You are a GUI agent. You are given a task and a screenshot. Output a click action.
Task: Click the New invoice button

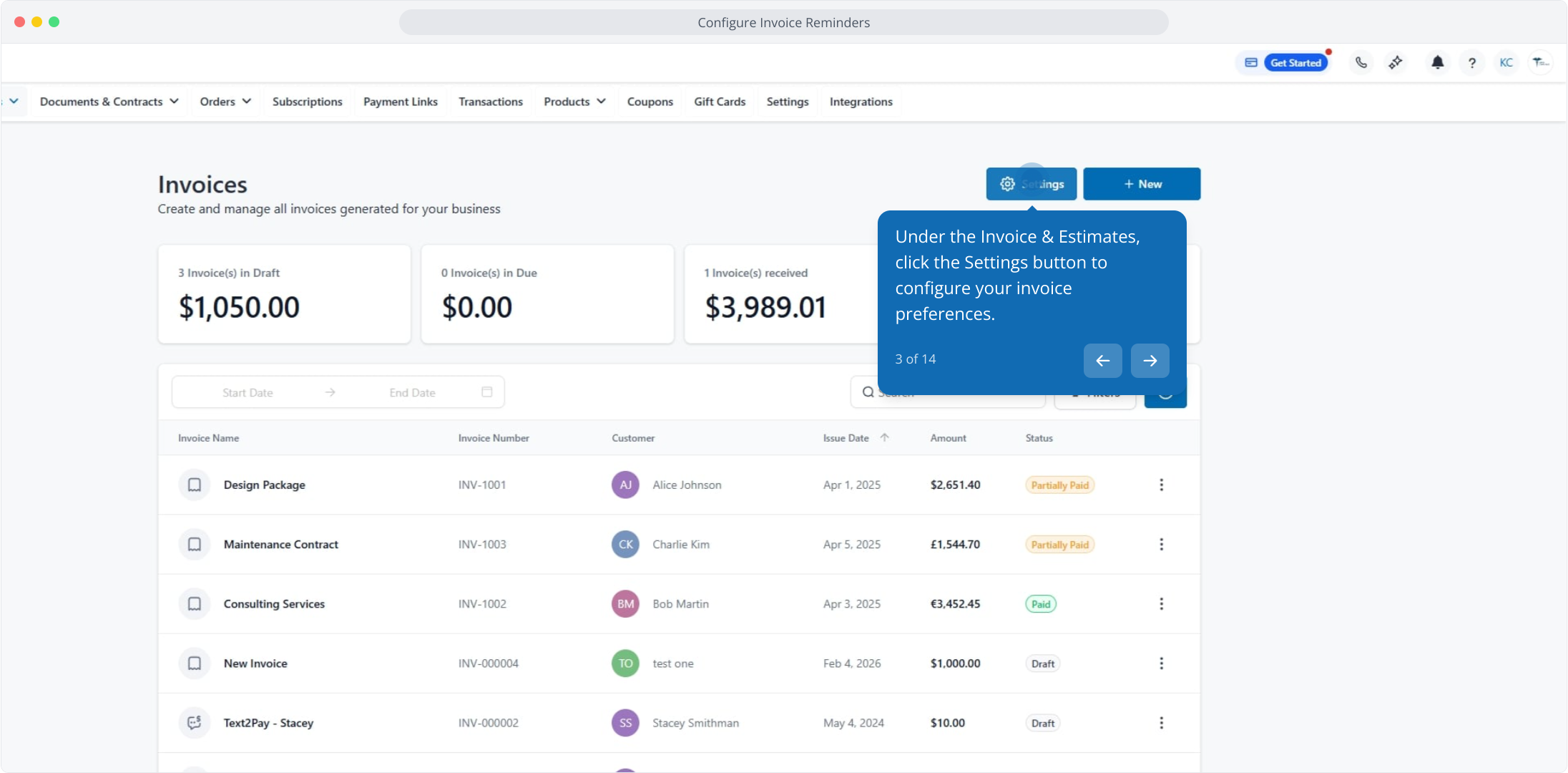tap(1142, 184)
